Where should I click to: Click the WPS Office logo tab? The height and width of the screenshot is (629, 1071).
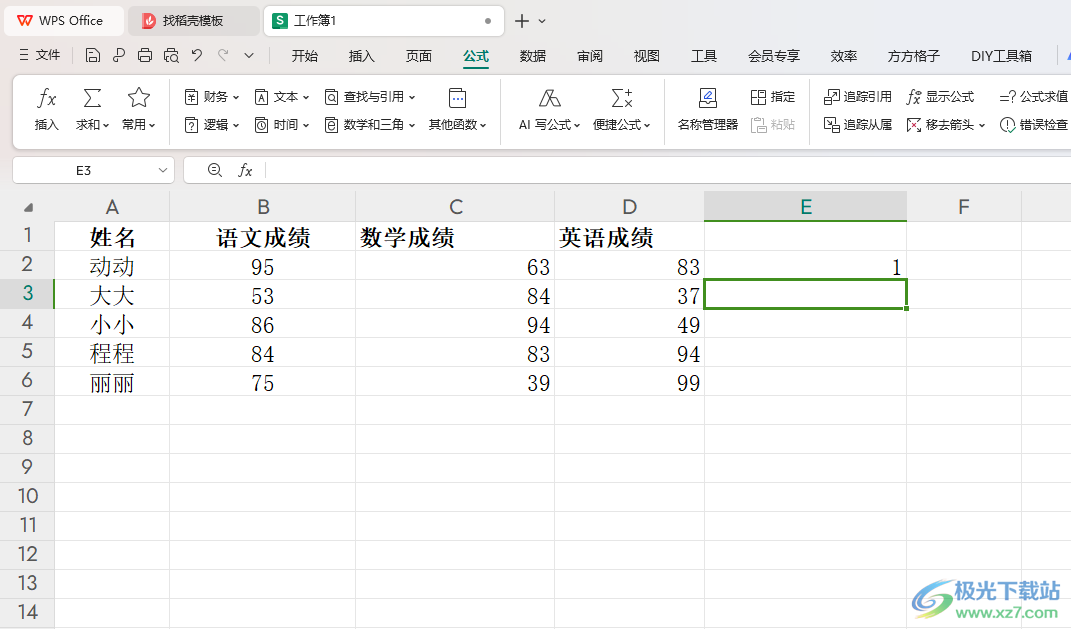click(63, 21)
